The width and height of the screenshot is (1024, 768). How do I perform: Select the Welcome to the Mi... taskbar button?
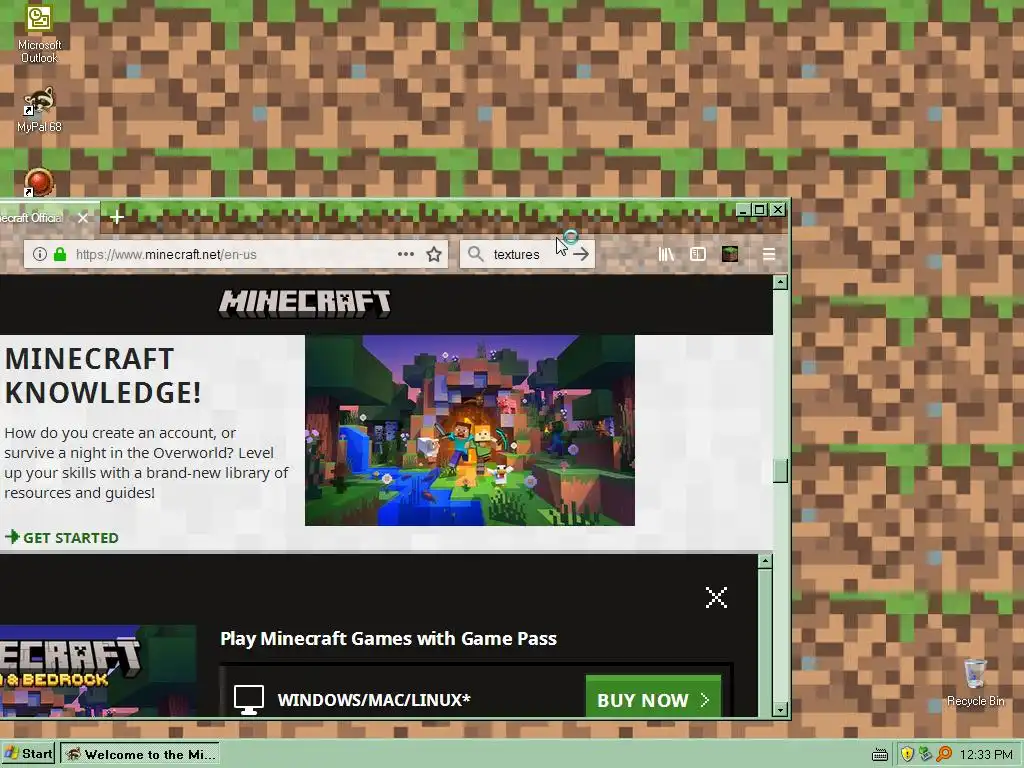(140, 754)
